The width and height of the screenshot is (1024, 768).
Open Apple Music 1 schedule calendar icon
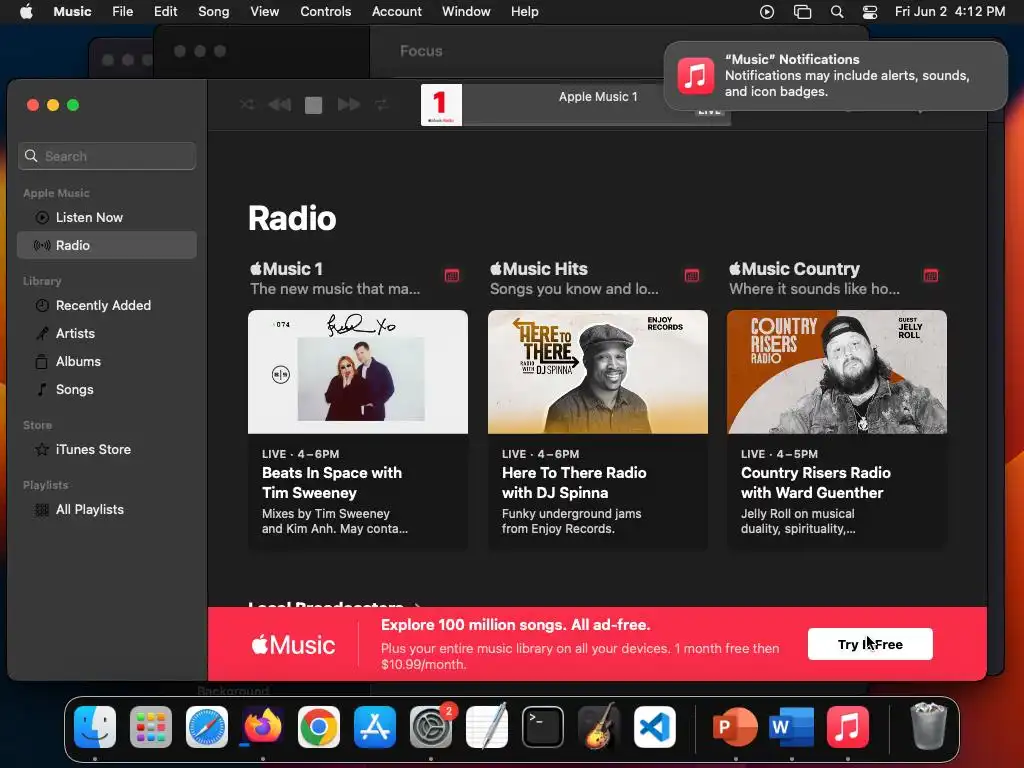pos(452,276)
